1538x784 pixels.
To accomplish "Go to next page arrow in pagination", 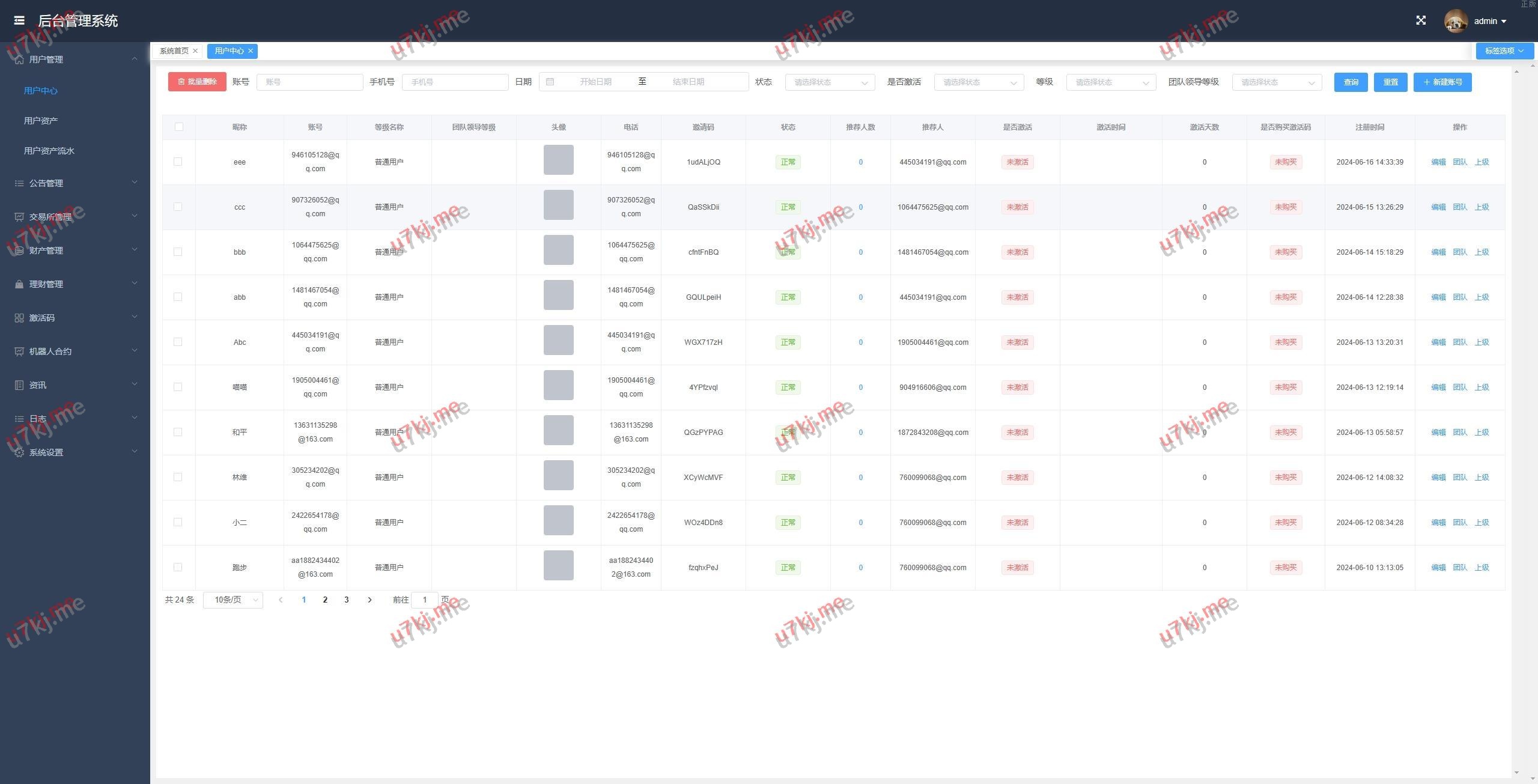I will pos(369,600).
